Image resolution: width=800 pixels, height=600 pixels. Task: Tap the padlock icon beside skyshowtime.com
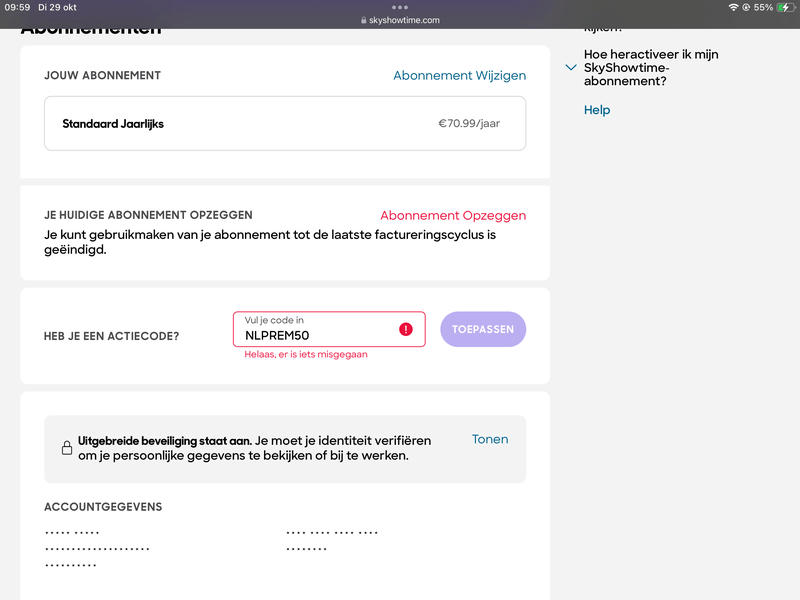(362, 20)
